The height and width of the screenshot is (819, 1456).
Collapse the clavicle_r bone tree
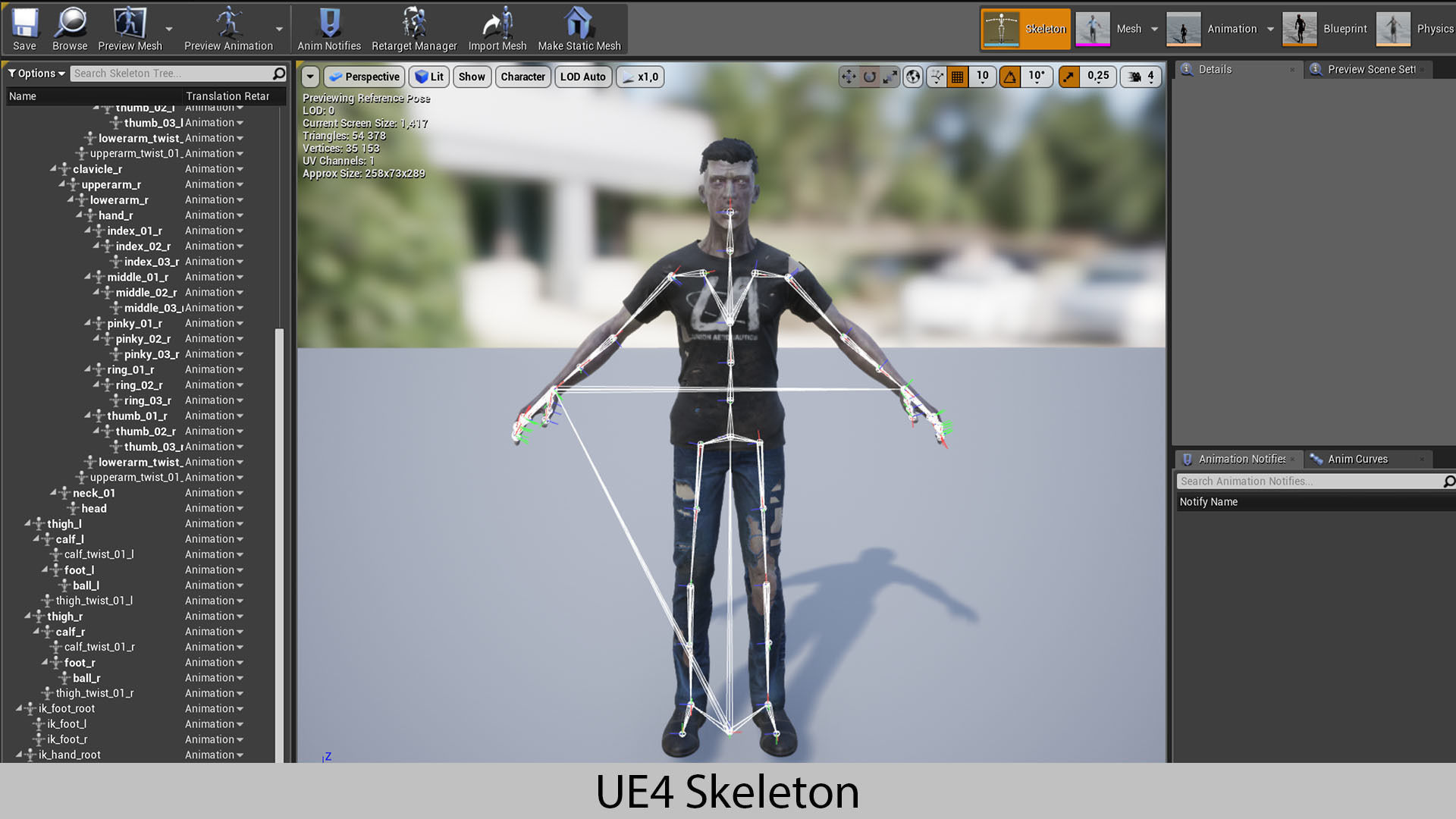pyautogui.click(x=54, y=168)
